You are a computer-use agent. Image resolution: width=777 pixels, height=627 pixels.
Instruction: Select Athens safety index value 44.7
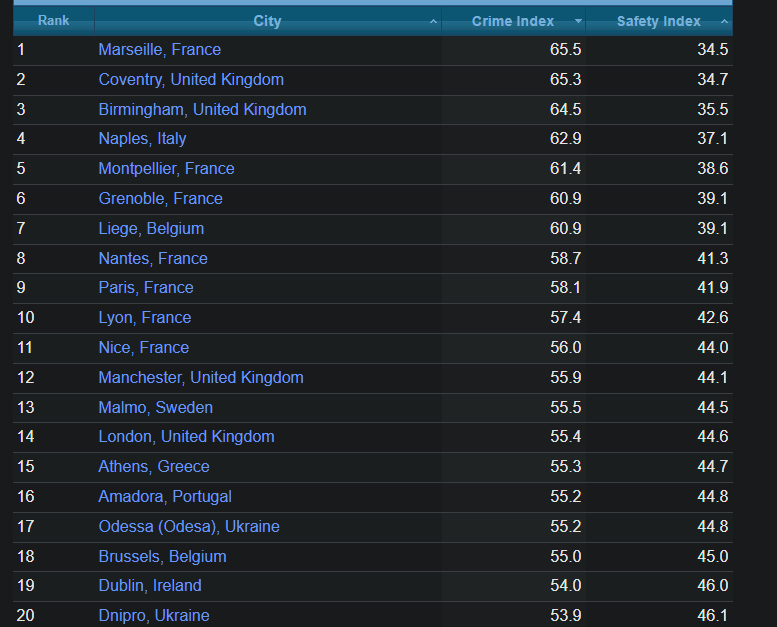coord(713,466)
